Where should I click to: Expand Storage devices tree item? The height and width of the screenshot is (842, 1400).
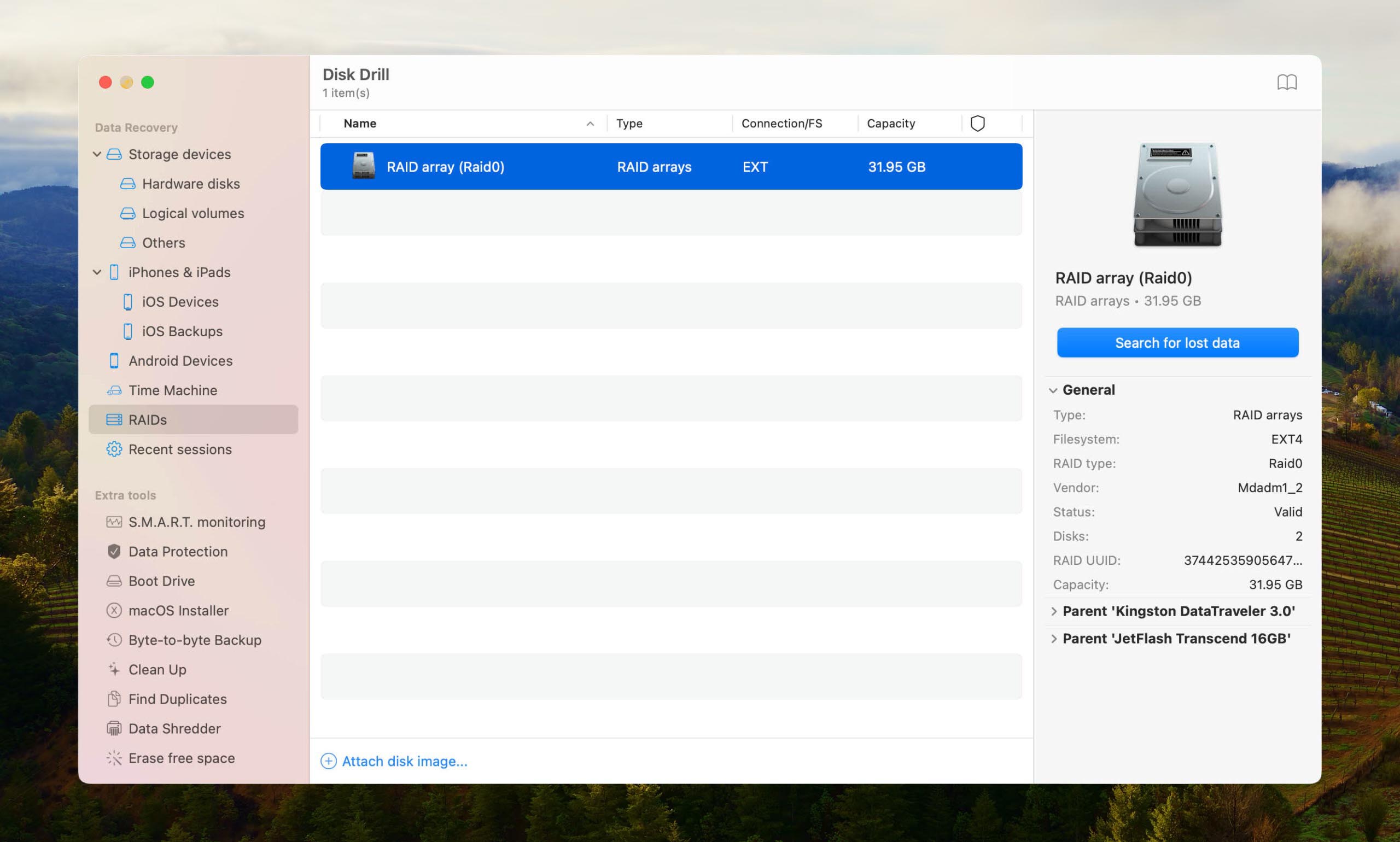[98, 154]
